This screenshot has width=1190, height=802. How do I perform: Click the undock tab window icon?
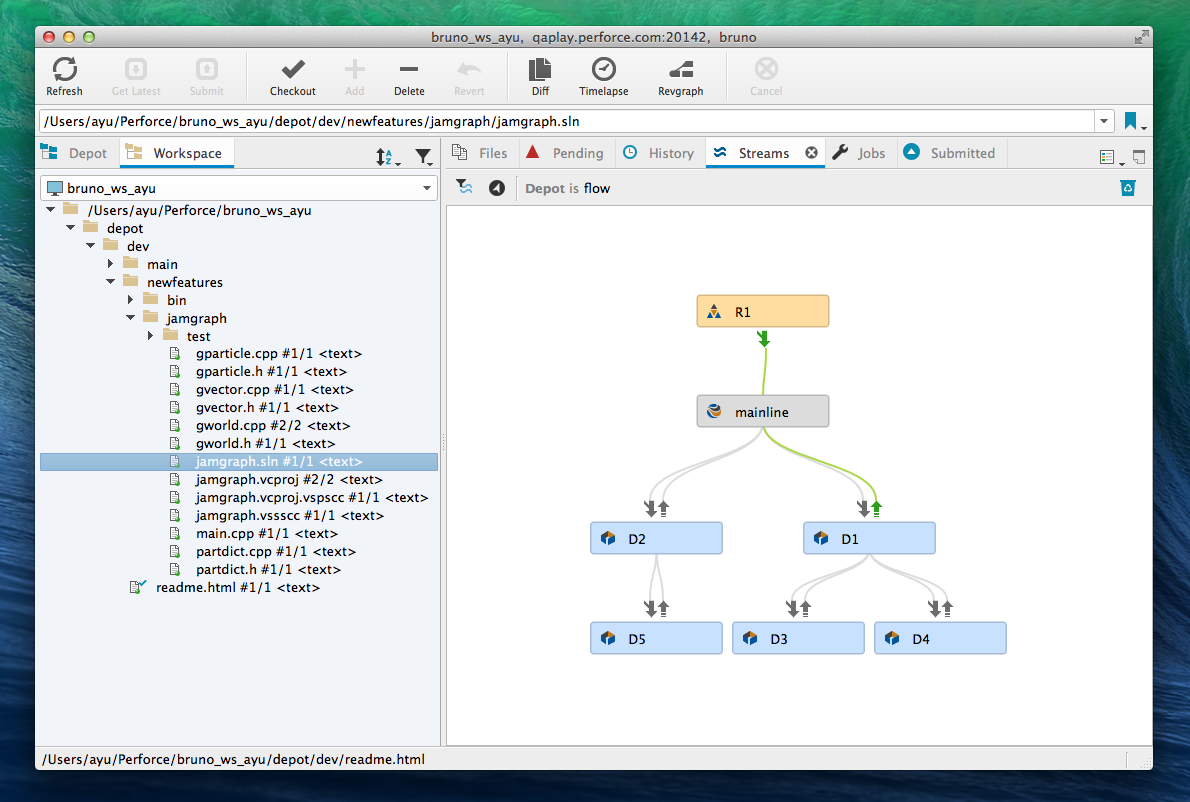click(x=1139, y=157)
